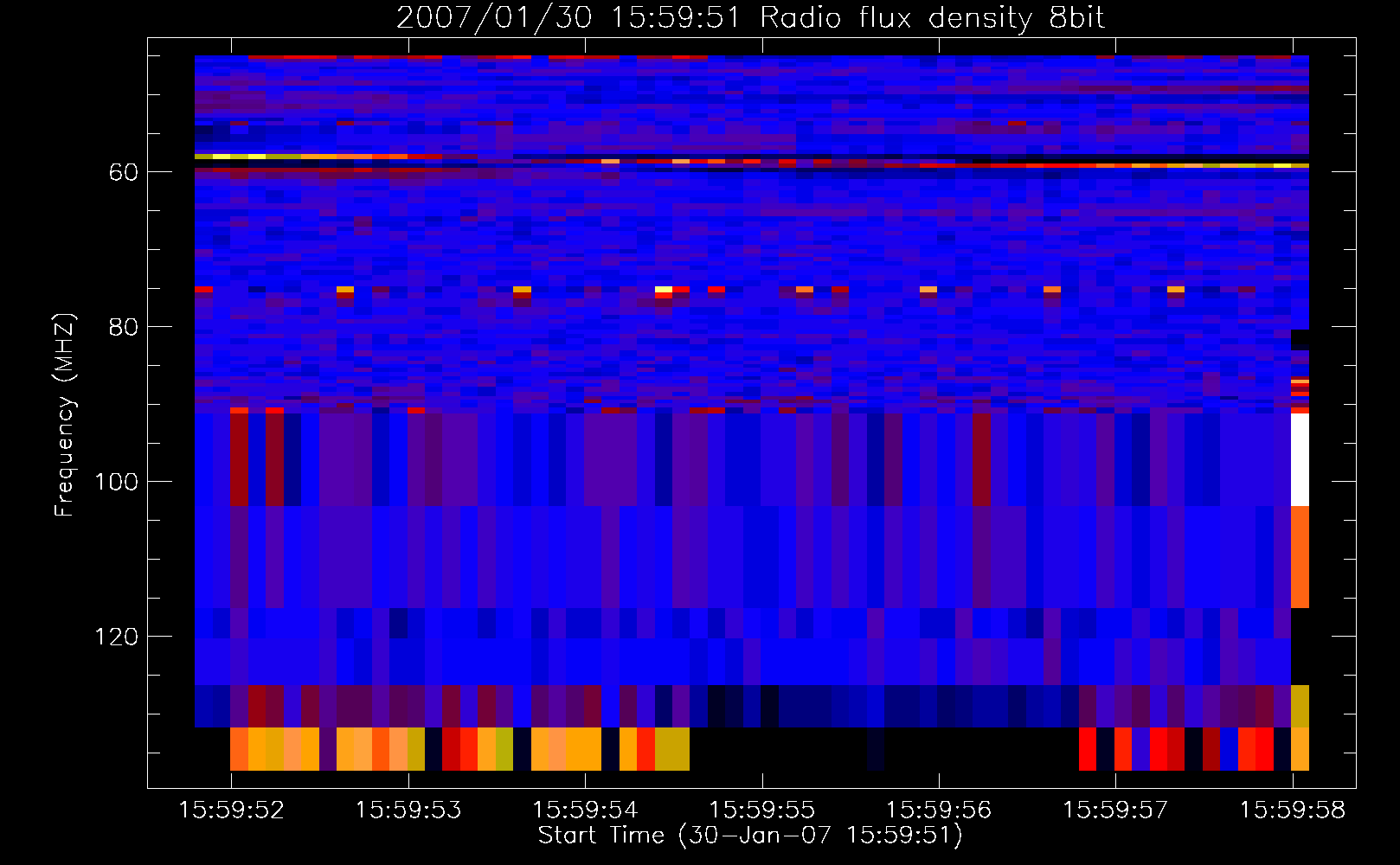1400x865 pixels.
Task: Click the white saturated block near 100 MHz
Action: [x=1300, y=459]
